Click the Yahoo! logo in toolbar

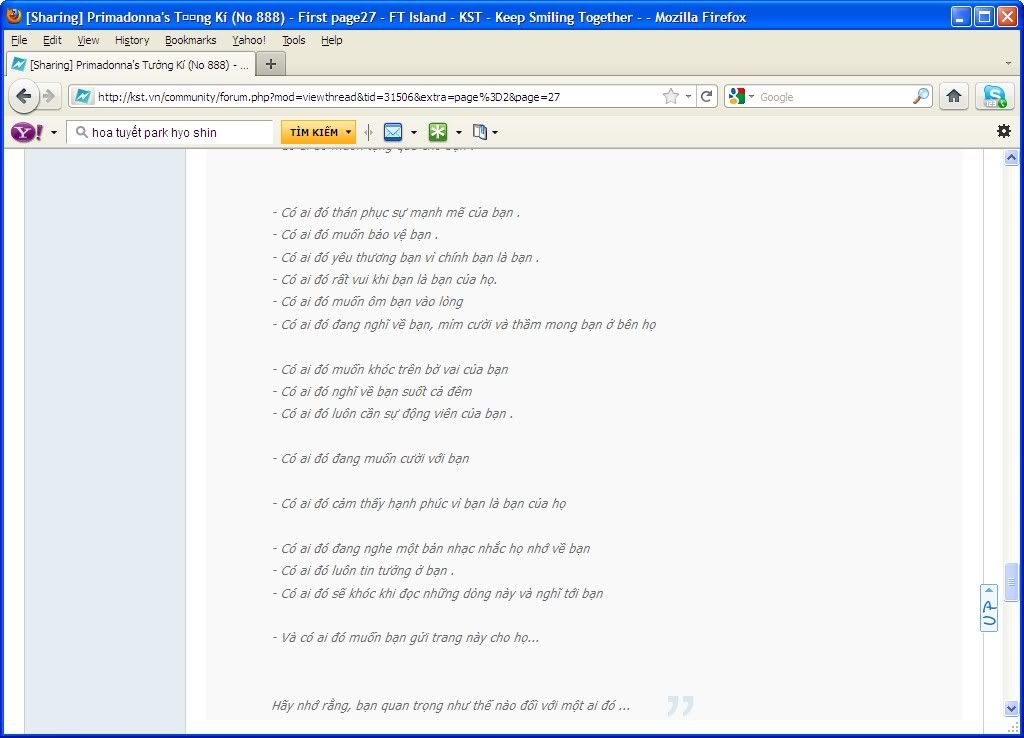[x=27, y=133]
